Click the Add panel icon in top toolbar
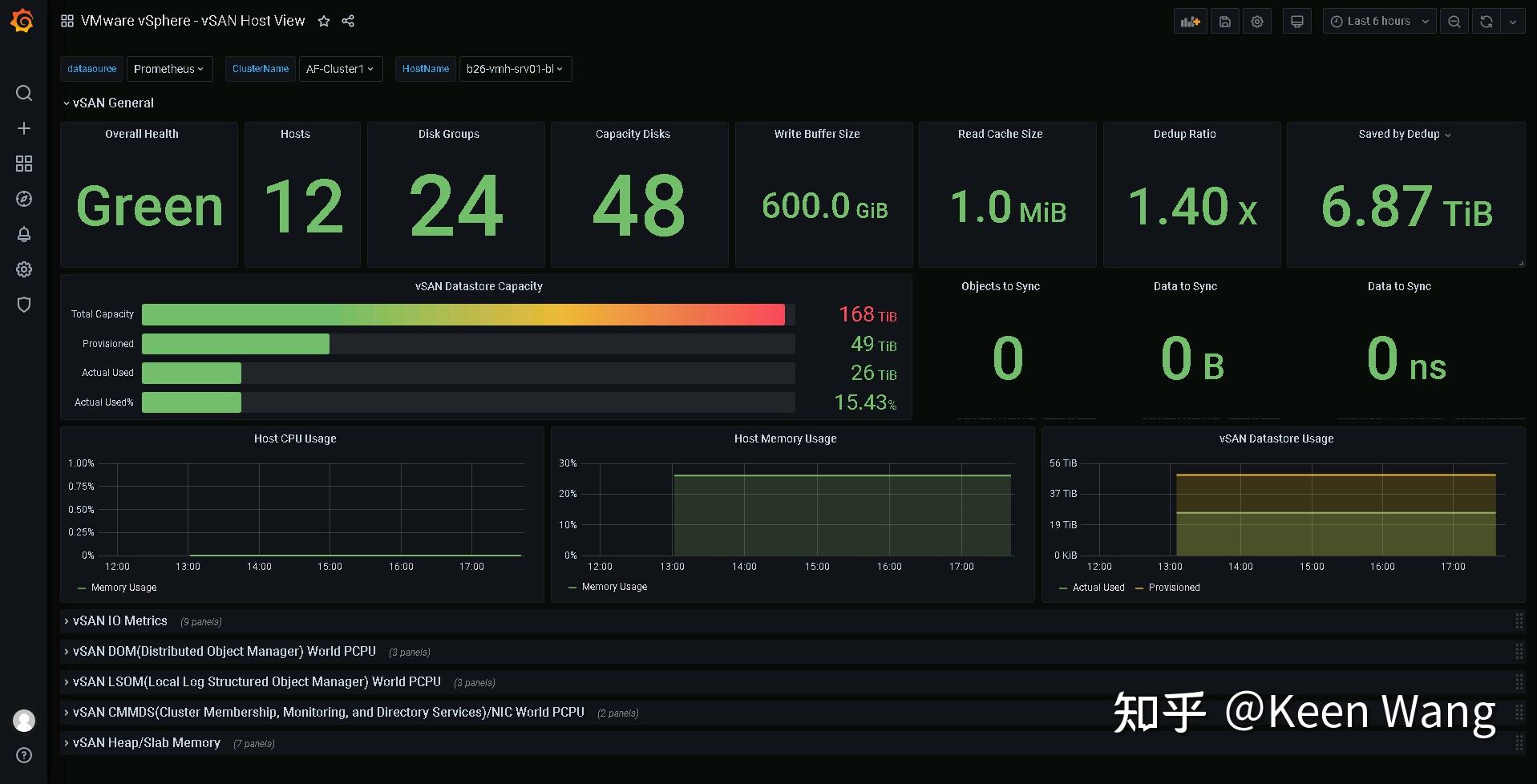Screen dimensions: 1537x784 click(1189, 21)
